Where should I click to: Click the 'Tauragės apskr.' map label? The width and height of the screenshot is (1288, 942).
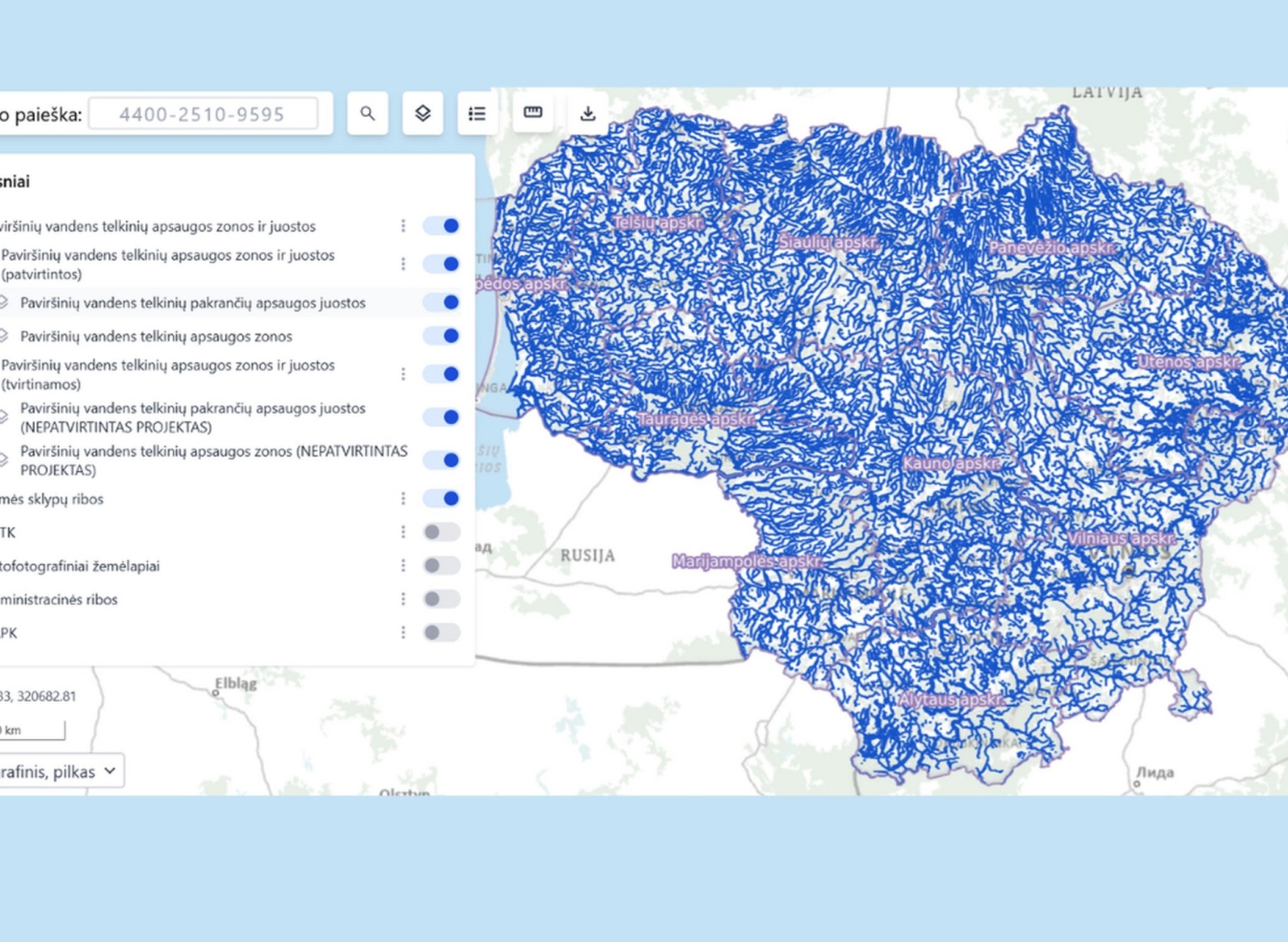tap(696, 420)
